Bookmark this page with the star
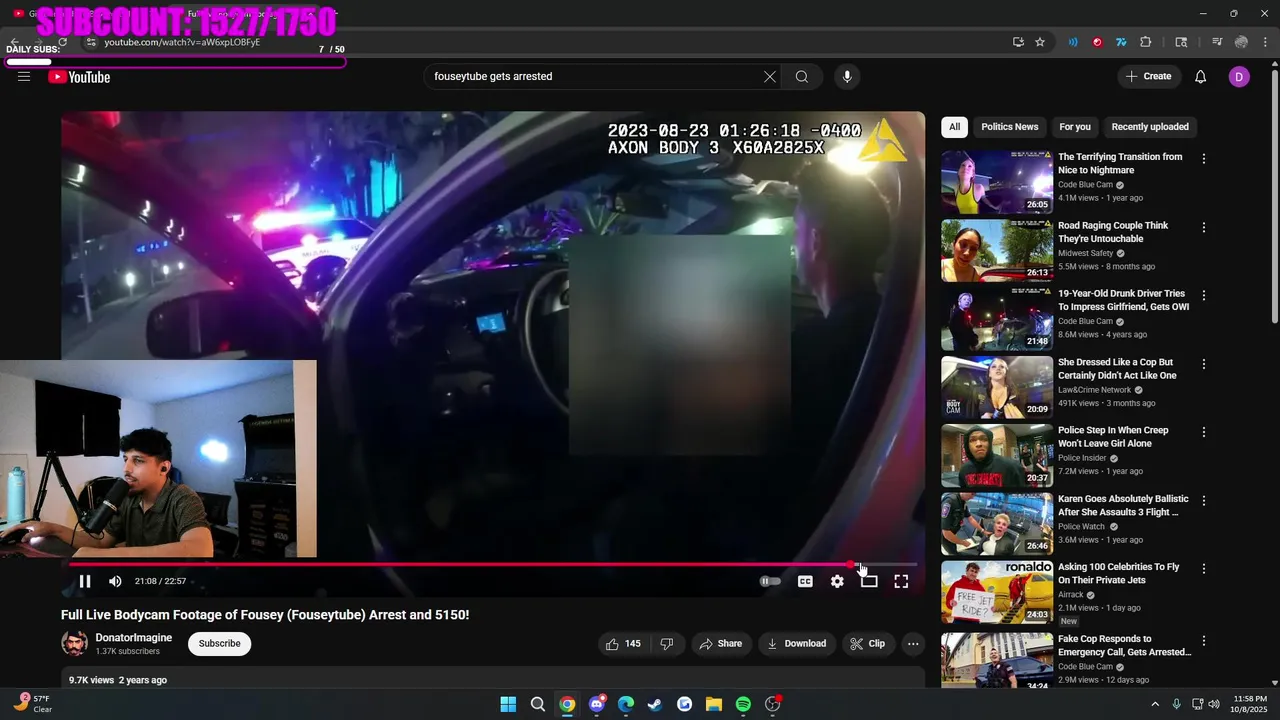 pos(1040,42)
